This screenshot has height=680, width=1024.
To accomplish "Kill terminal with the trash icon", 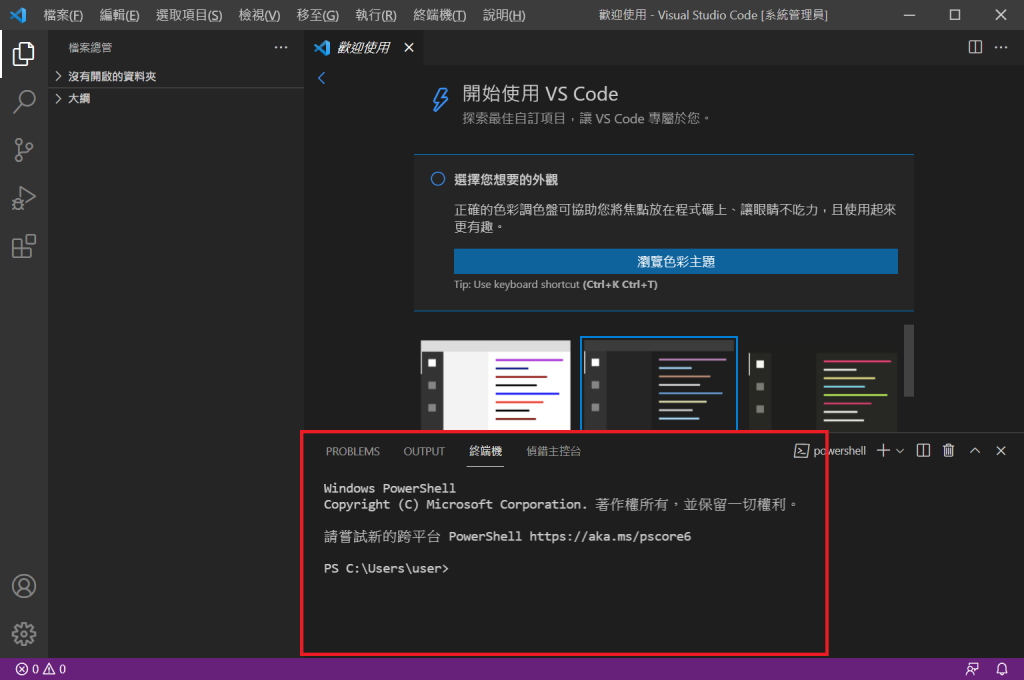I will [949, 451].
